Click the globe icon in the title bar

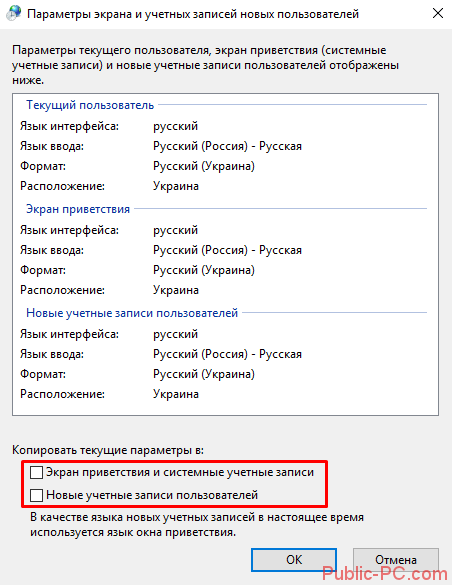tap(13, 13)
